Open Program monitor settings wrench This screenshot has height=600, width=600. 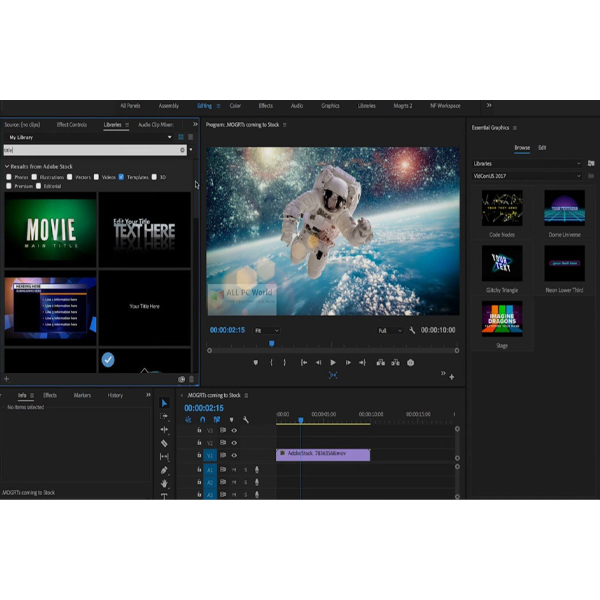point(412,330)
